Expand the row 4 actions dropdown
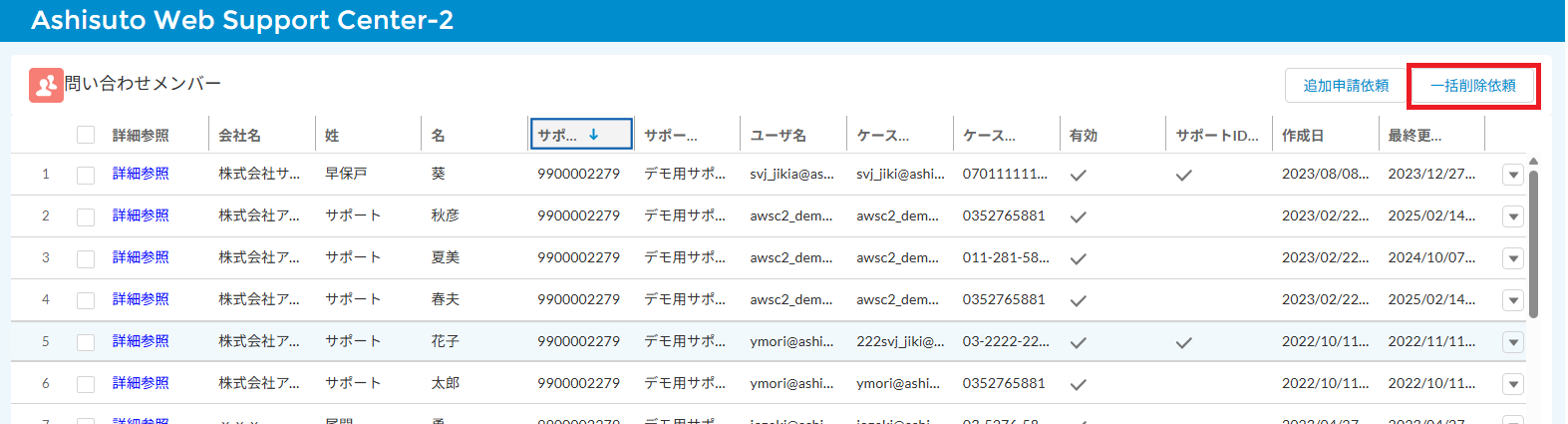Viewport: 1568px width, 424px height. click(1512, 300)
